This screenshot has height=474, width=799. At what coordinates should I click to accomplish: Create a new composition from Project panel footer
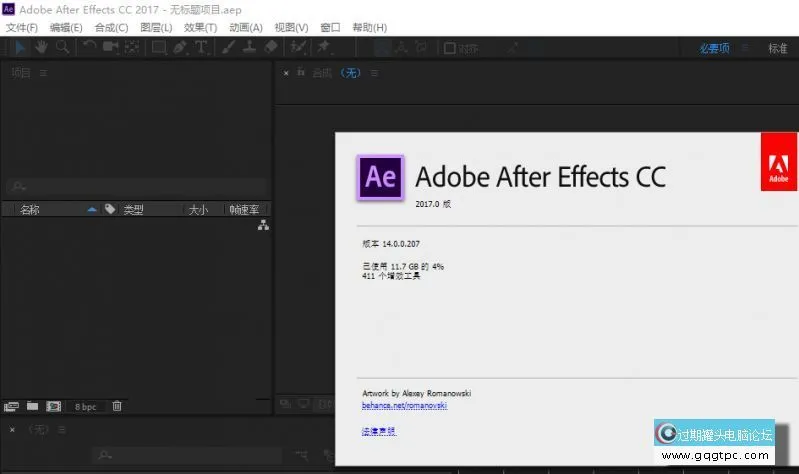point(53,406)
